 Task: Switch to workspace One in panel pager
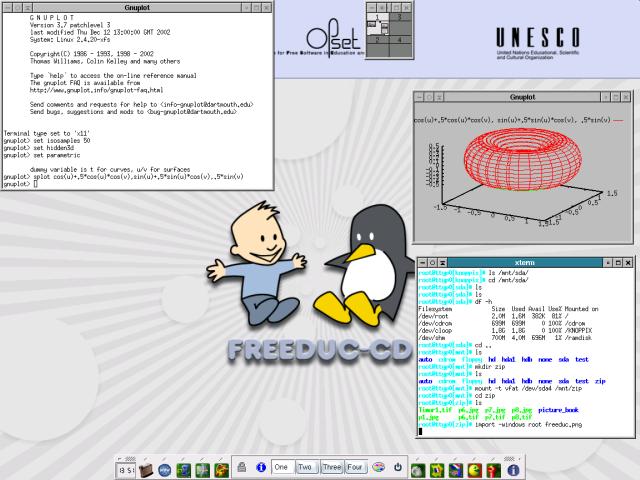pos(281,467)
